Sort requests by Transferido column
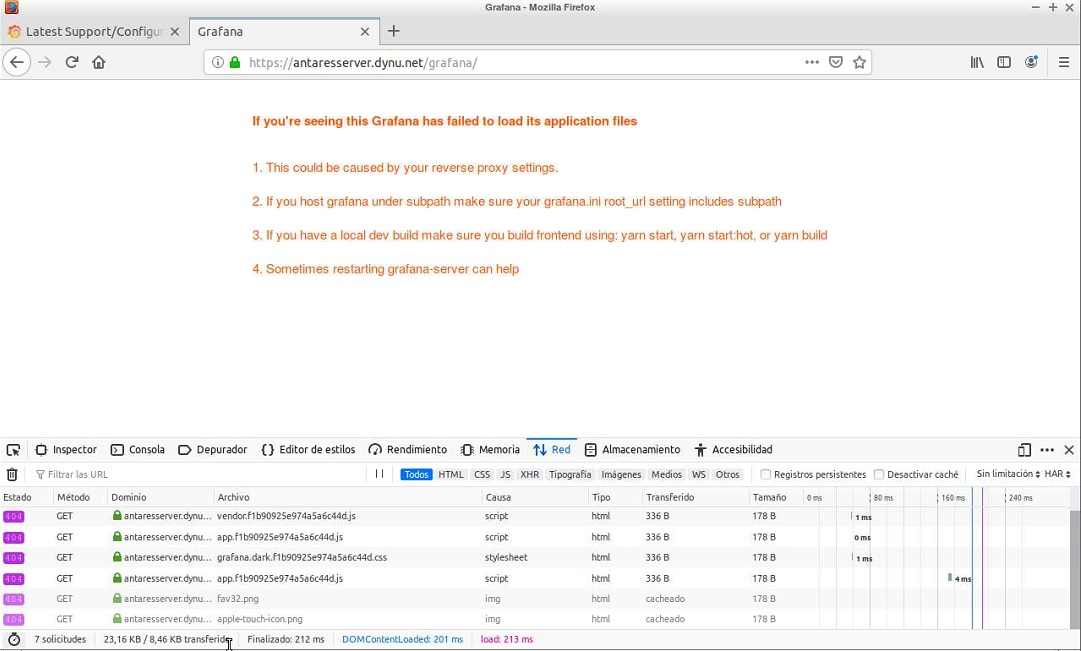 [696, 497]
